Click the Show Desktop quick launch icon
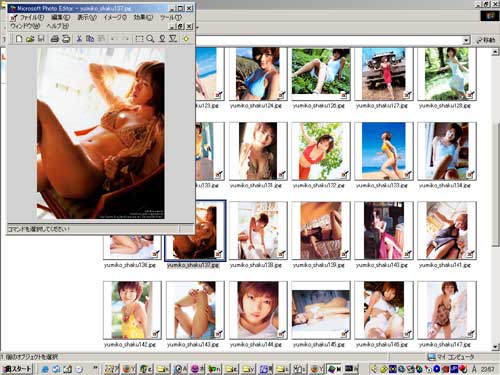Screen dimensions: 500x375 pos(68,369)
